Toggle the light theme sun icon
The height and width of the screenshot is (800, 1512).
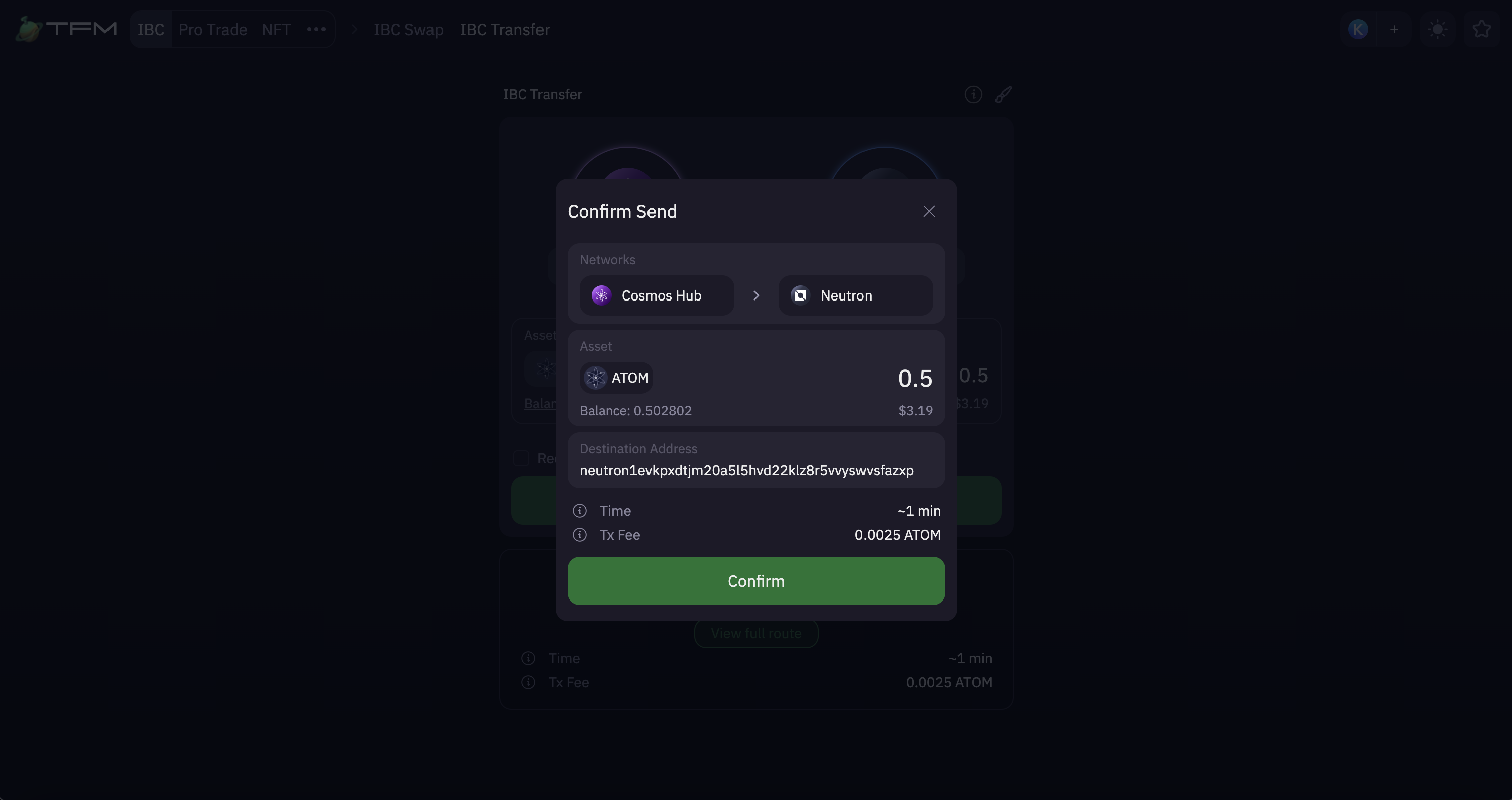1438,29
